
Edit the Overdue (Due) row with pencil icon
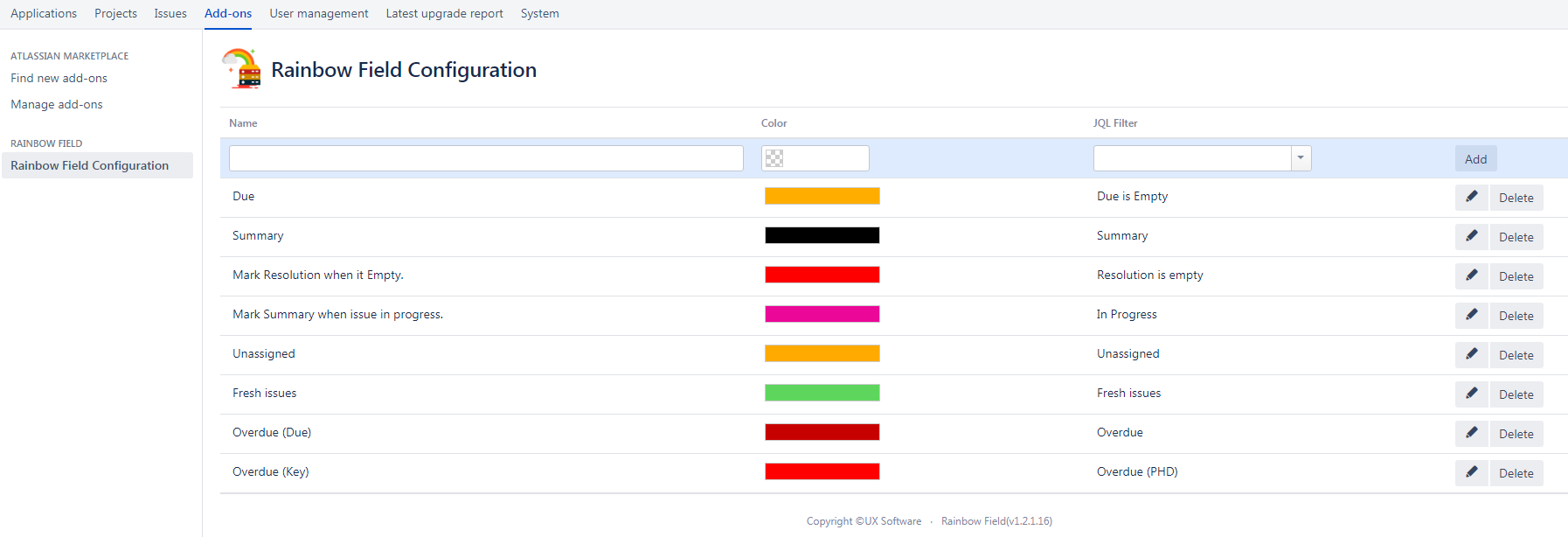point(1472,434)
